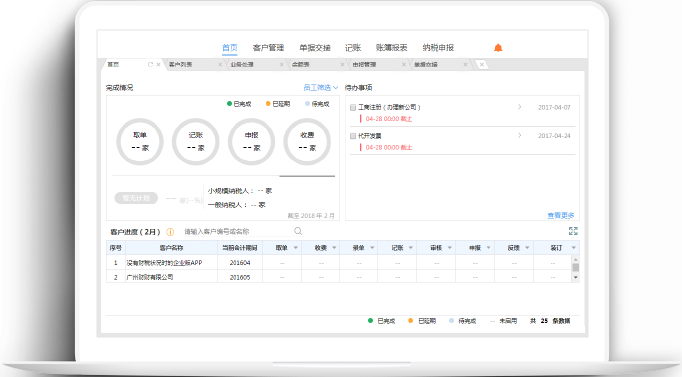Viewport: 682px width, 377px height.
Task: Click the light-blue 待完成 legend dot in chart
Action: [x=307, y=103]
